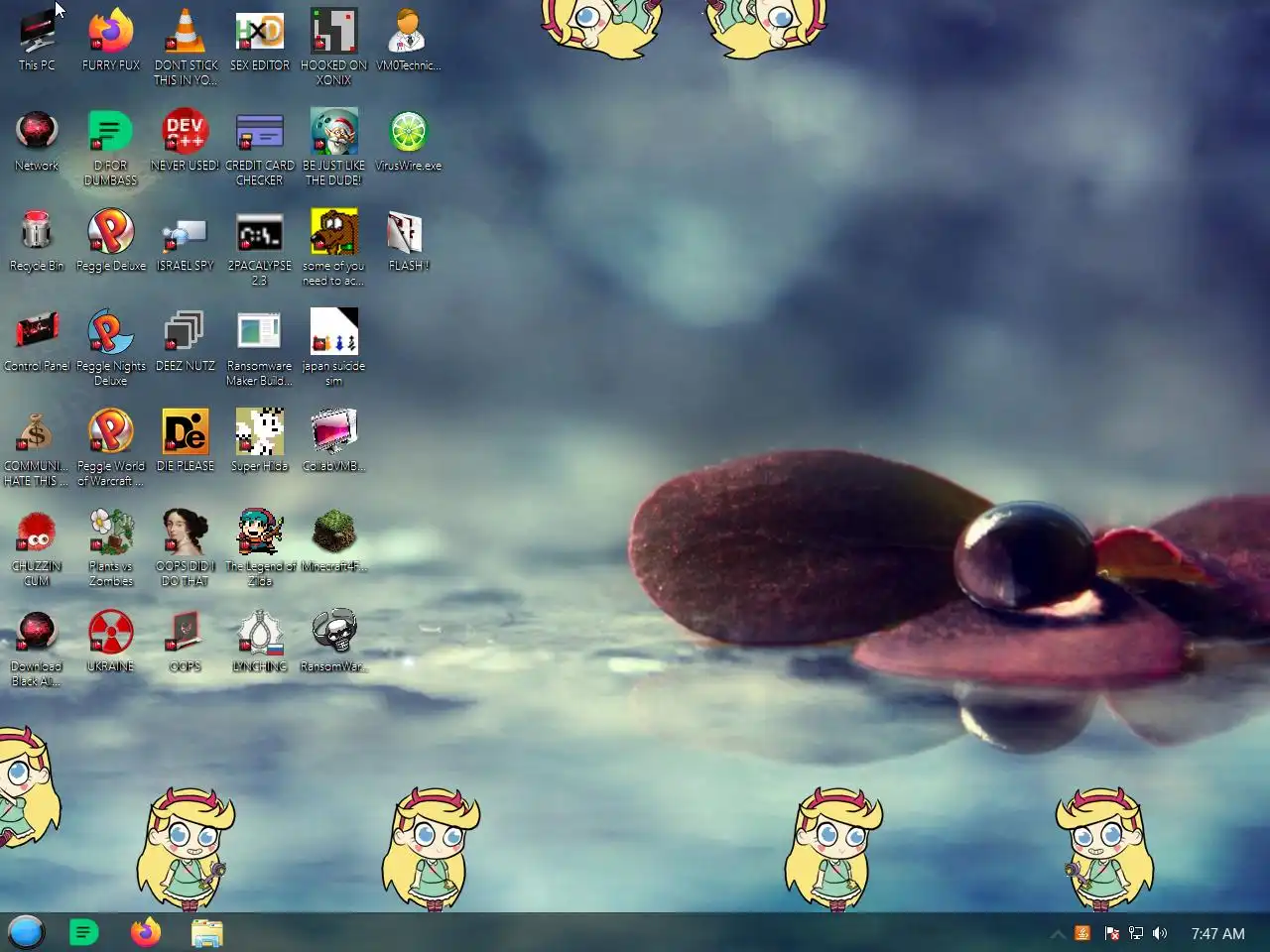Select the NEVER USED Dev-C++ shortcut
The width and height of the screenshot is (1270, 952).
[x=186, y=140]
